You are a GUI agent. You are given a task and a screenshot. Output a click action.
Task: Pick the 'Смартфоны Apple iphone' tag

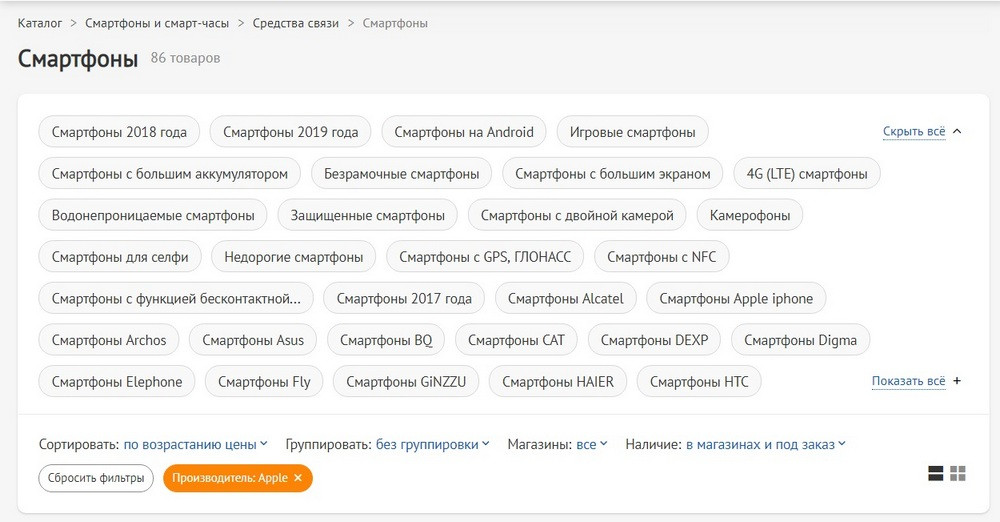[736, 298]
